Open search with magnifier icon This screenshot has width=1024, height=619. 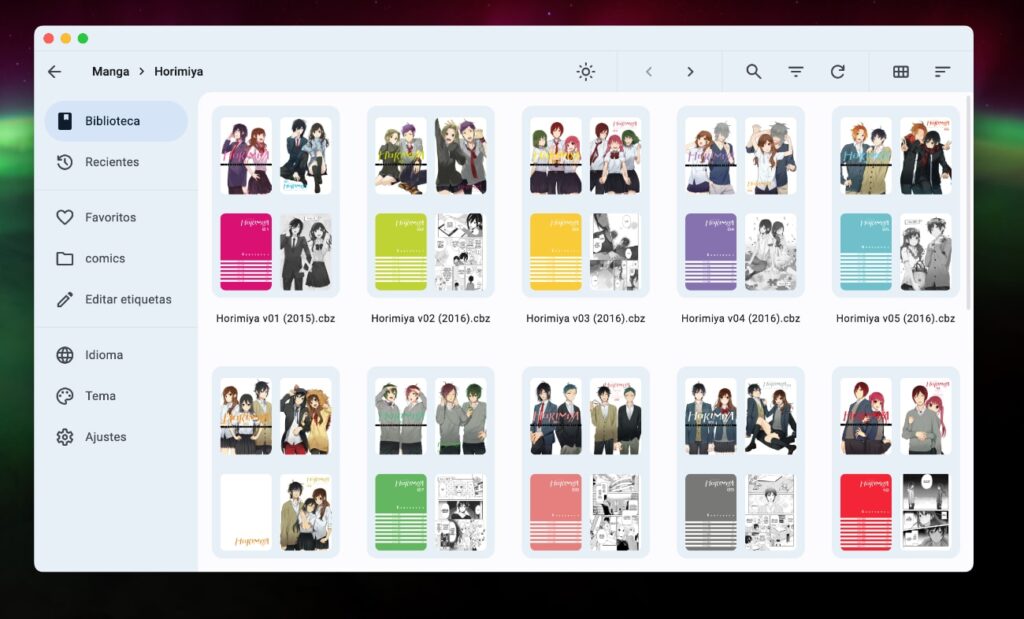(x=754, y=72)
